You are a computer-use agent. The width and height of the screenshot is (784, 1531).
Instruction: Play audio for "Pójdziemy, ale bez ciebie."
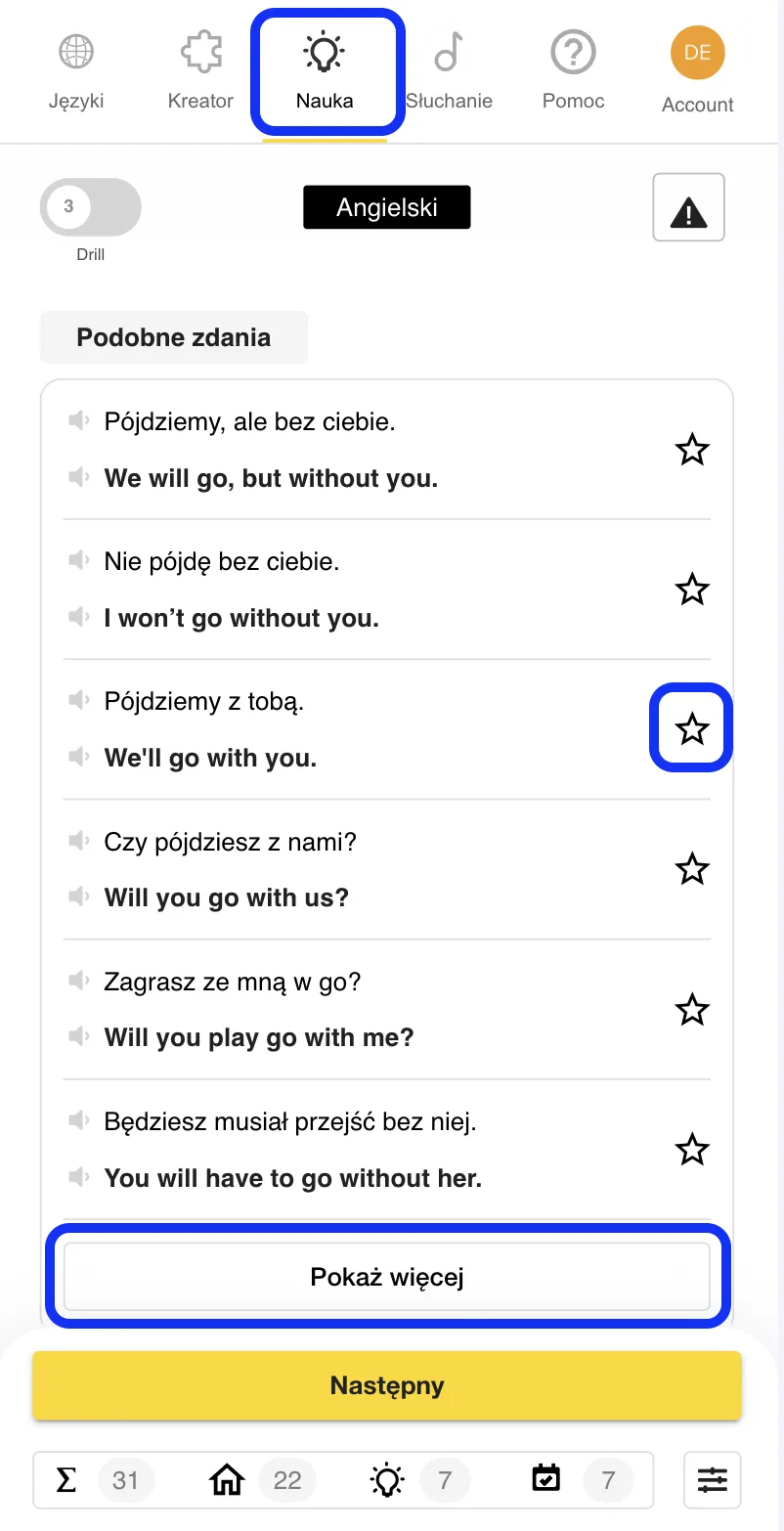[x=78, y=421]
